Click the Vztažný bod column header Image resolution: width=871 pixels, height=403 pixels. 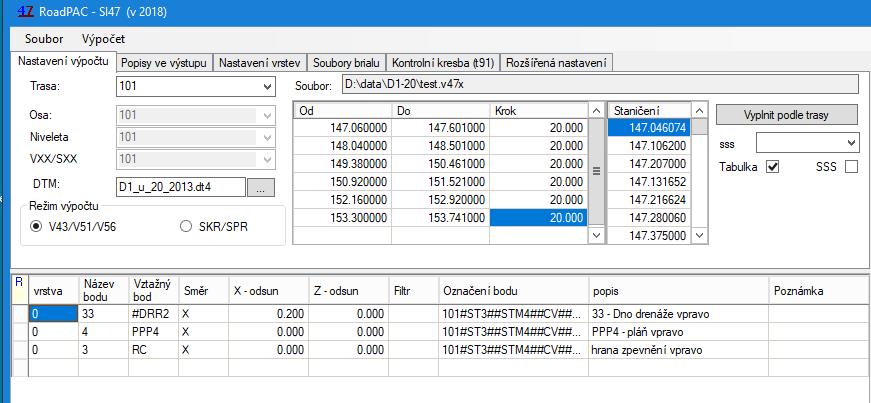coord(153,290)
